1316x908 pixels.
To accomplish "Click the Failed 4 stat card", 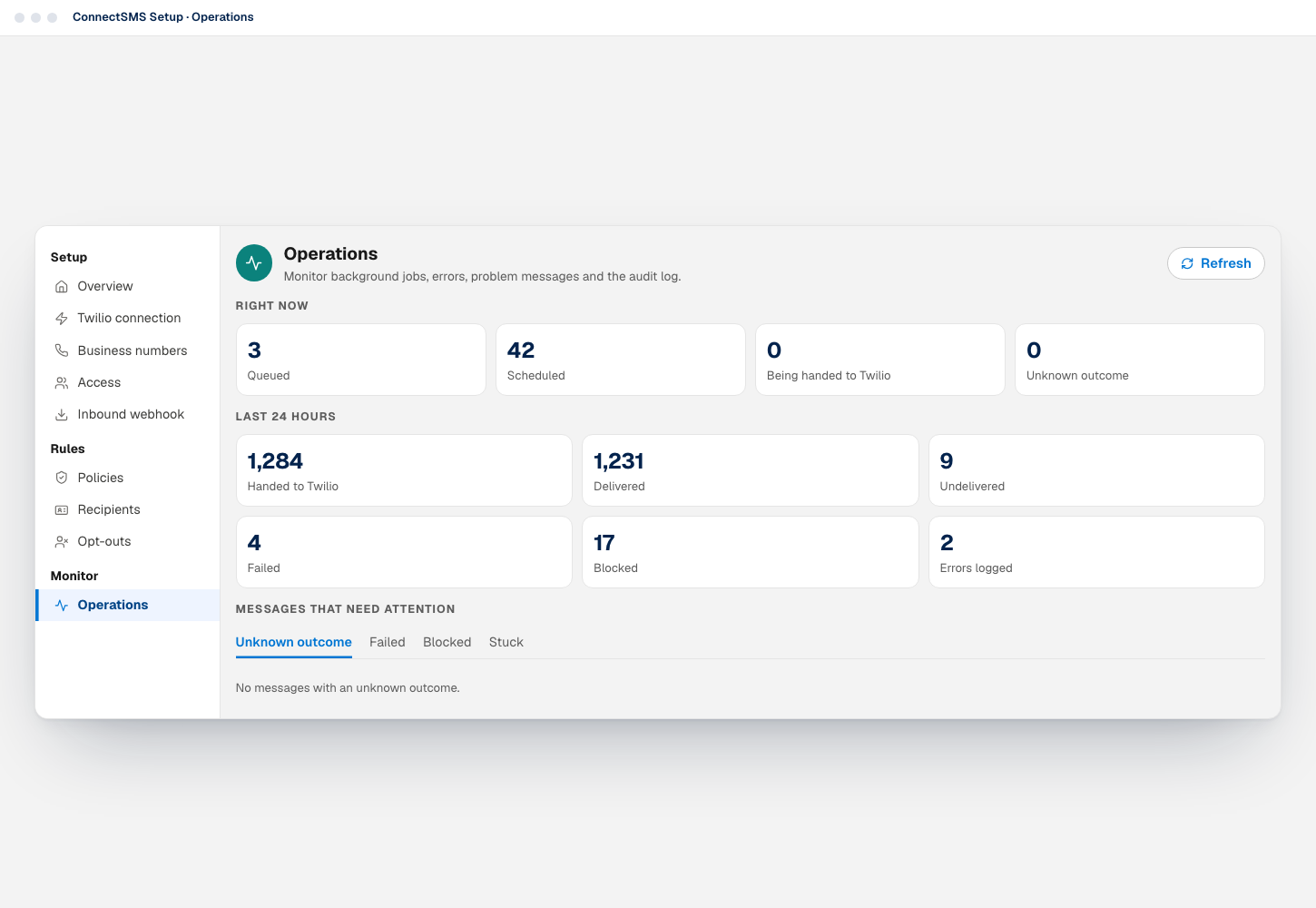I will (x=404, y=552).
